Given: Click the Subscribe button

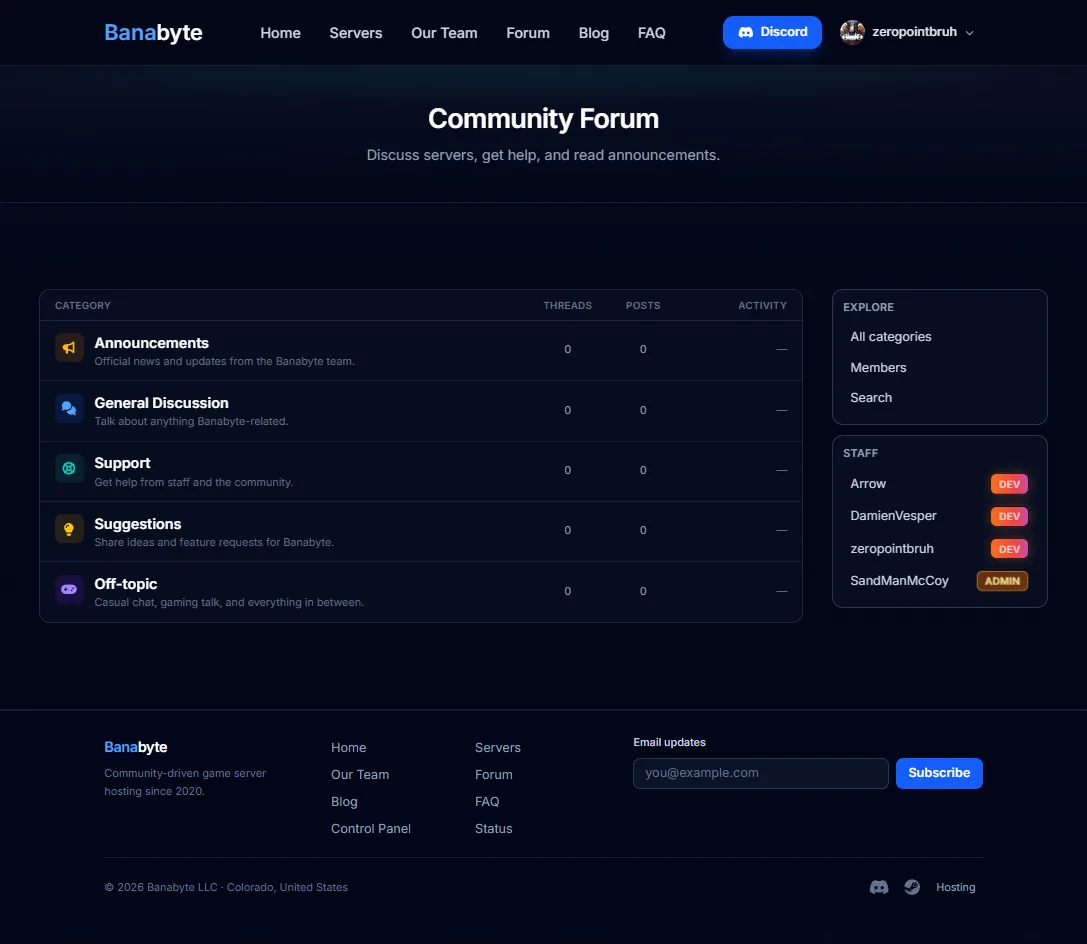Looking at the screenshot, I should [x=939, y=773].
